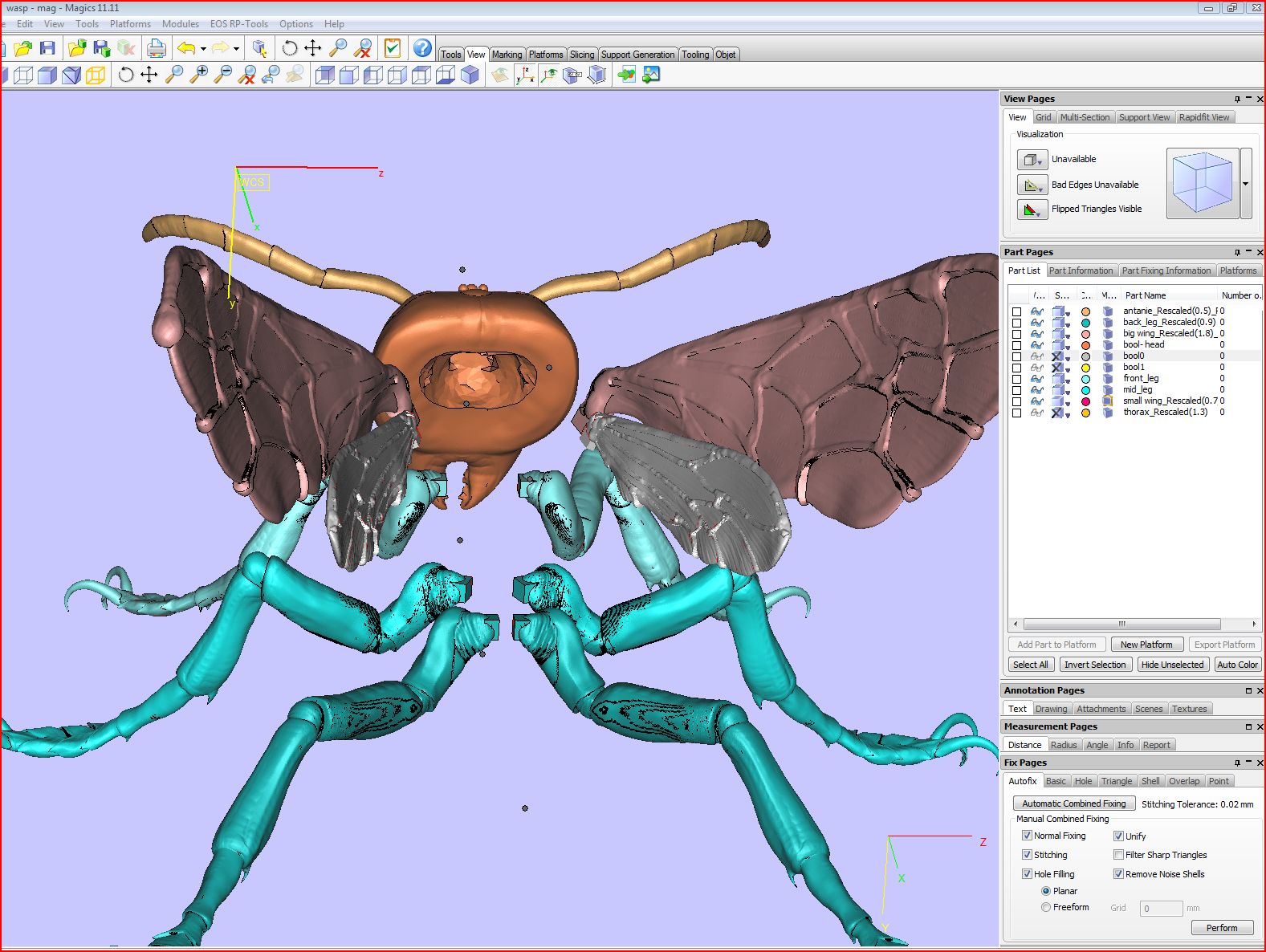Image resolution: width=1266 pixels, height=952 pixels.
Task: Check the checkbox for front_leg part
Action: pyautogui.click(x=1017, y=379)
